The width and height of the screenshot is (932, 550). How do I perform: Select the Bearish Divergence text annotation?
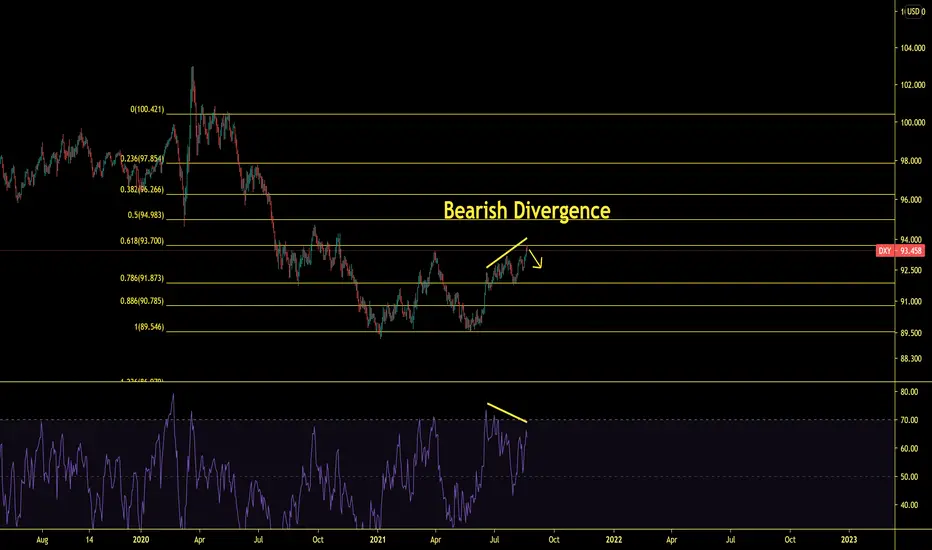(527, 210)
